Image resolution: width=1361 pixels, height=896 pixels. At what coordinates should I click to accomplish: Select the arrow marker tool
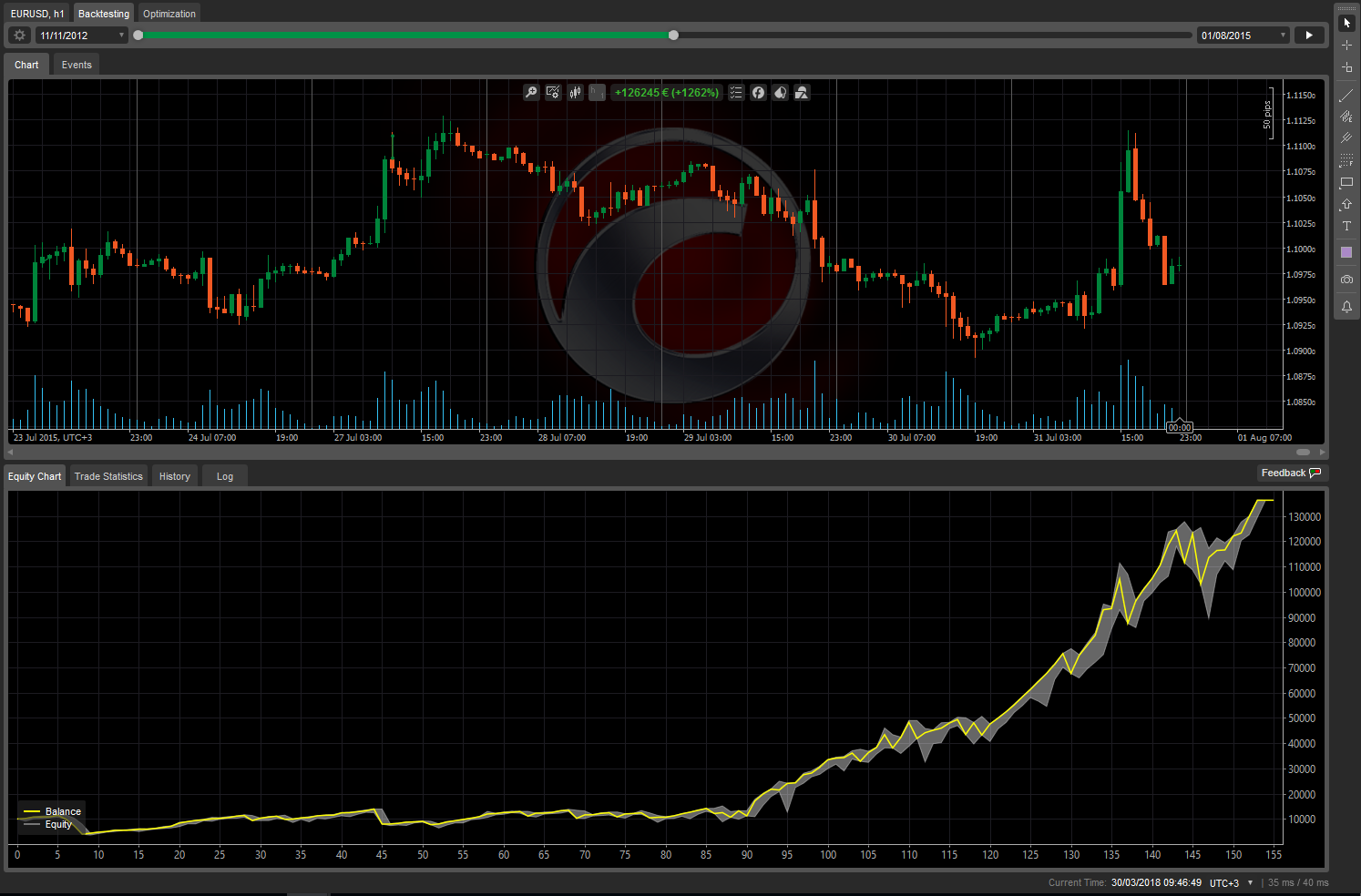click(1346, 204)
